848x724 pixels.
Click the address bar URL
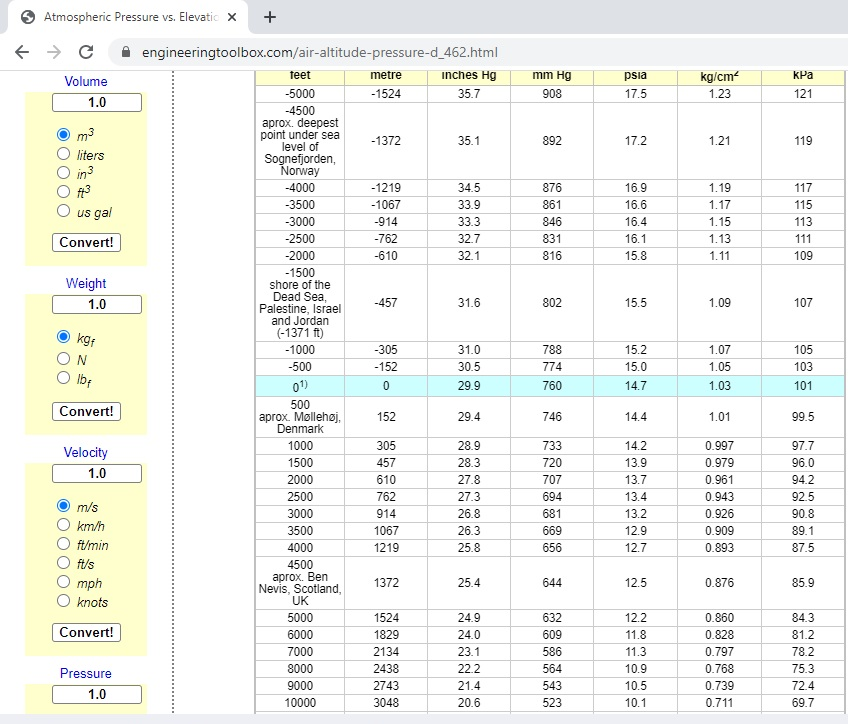click(x=320, y=52)
